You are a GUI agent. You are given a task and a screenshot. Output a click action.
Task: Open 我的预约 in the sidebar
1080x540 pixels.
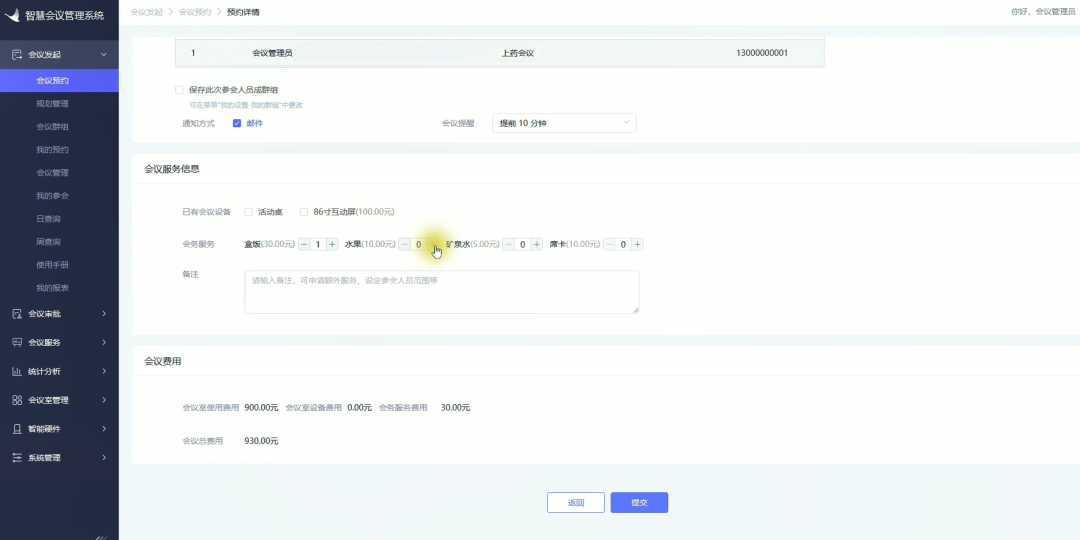pos(52,149)
